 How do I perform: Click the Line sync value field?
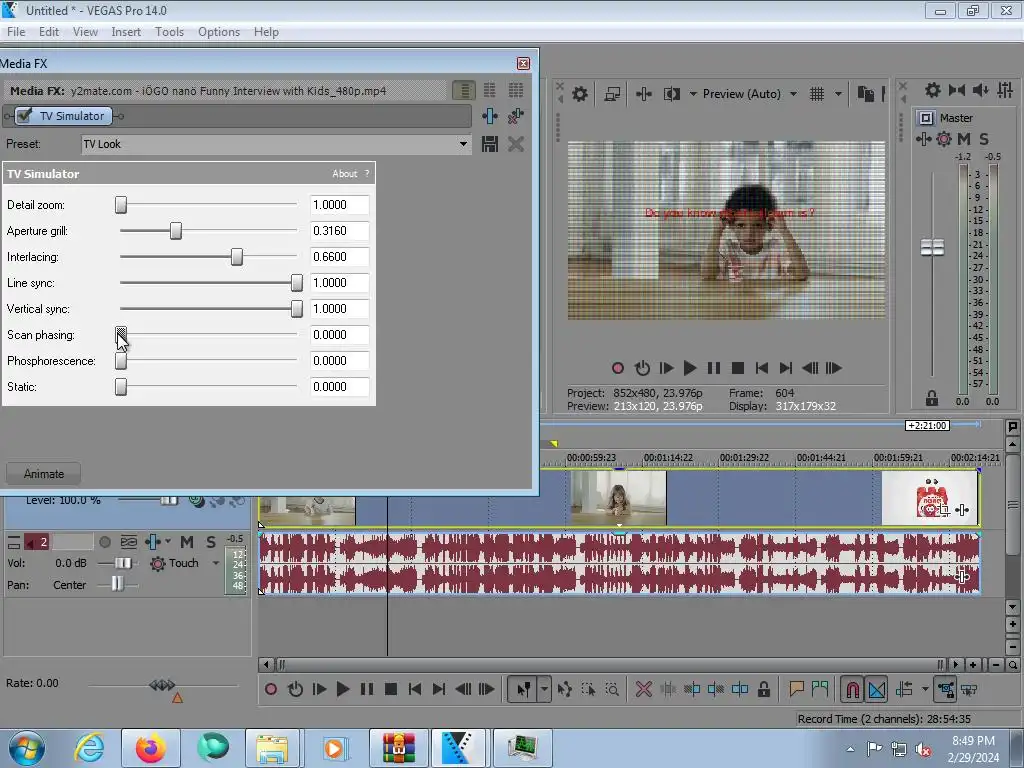click(340, 283)
